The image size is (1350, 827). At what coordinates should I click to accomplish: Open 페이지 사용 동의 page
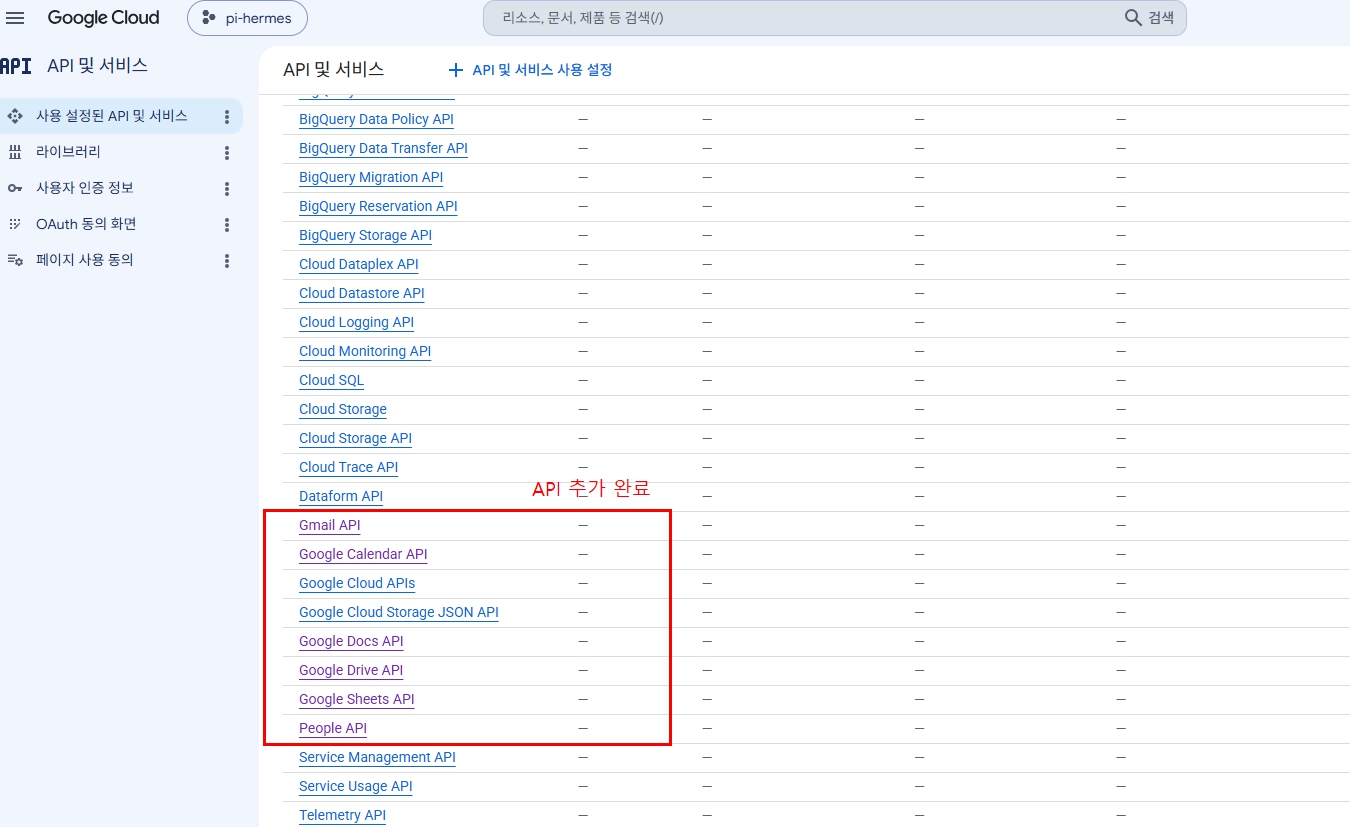[85, 260]
